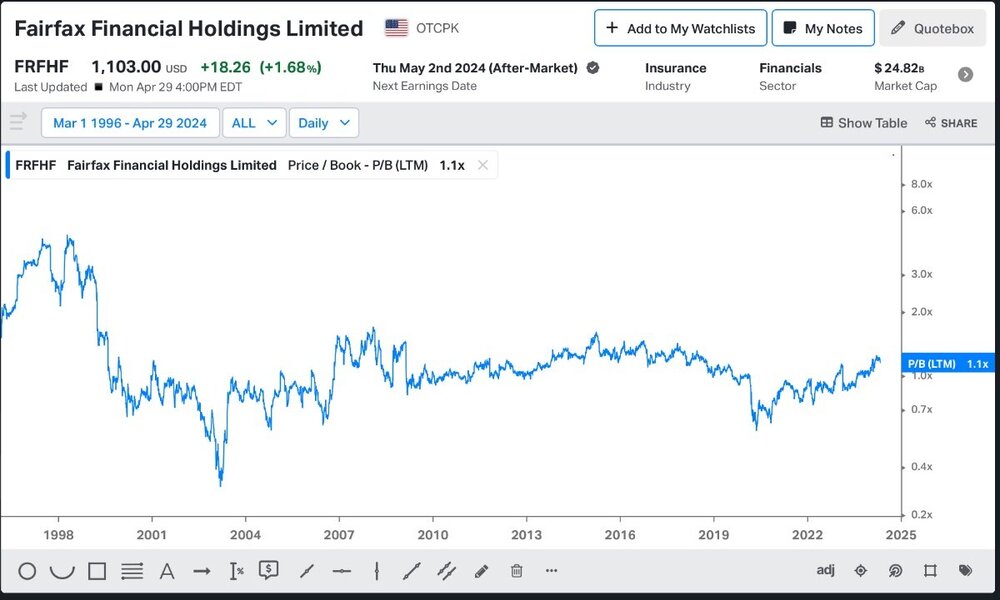Viewport: 1000px width, 600px height.
Task: Click the trash delete drawings icon
Action: click(517, 571)
